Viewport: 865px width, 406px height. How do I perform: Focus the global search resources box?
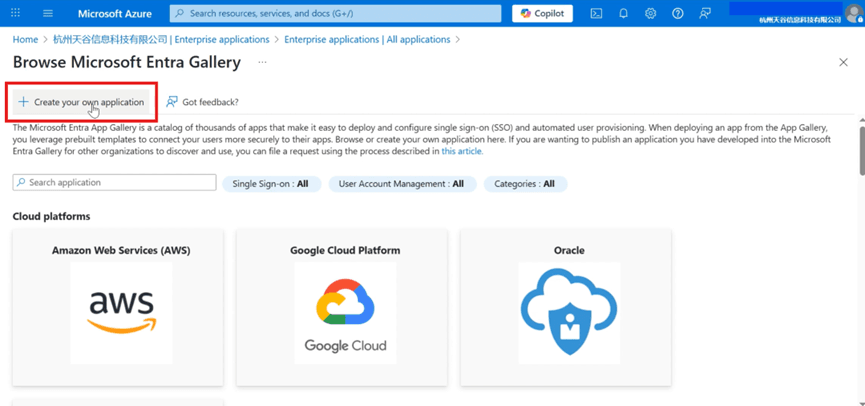point(335,13)
